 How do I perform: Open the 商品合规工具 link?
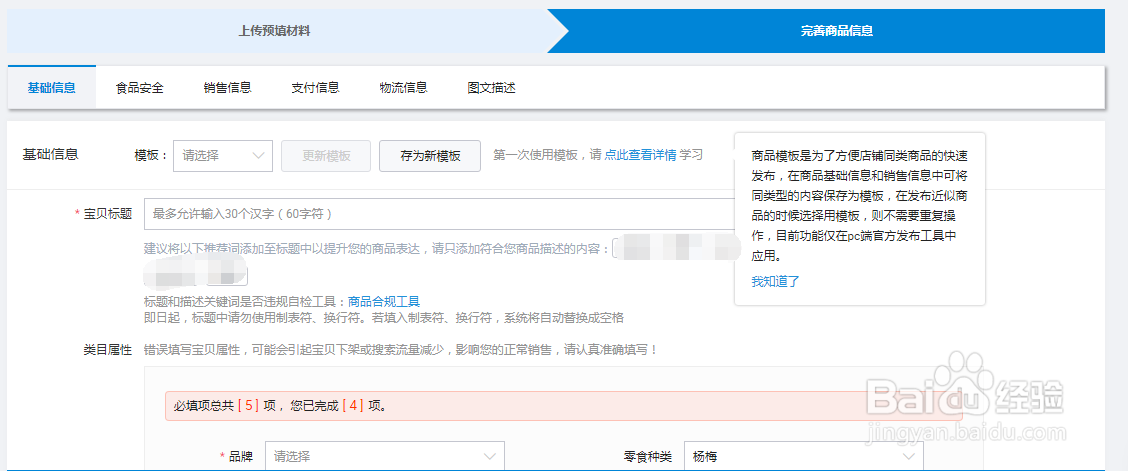(x=383, y=302)
